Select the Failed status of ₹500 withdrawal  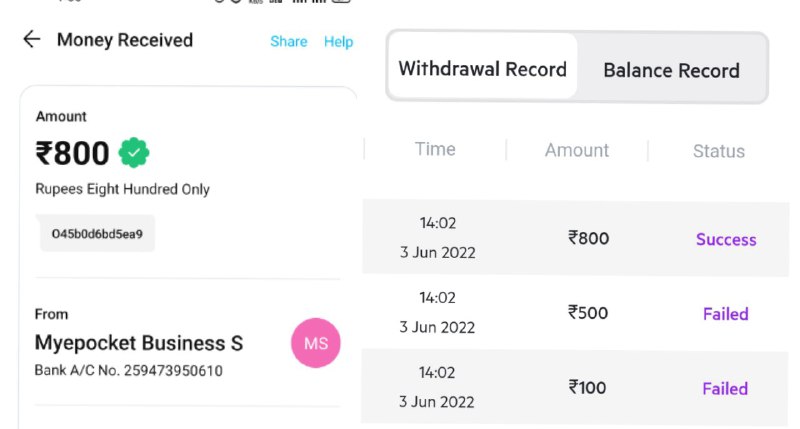726,314
